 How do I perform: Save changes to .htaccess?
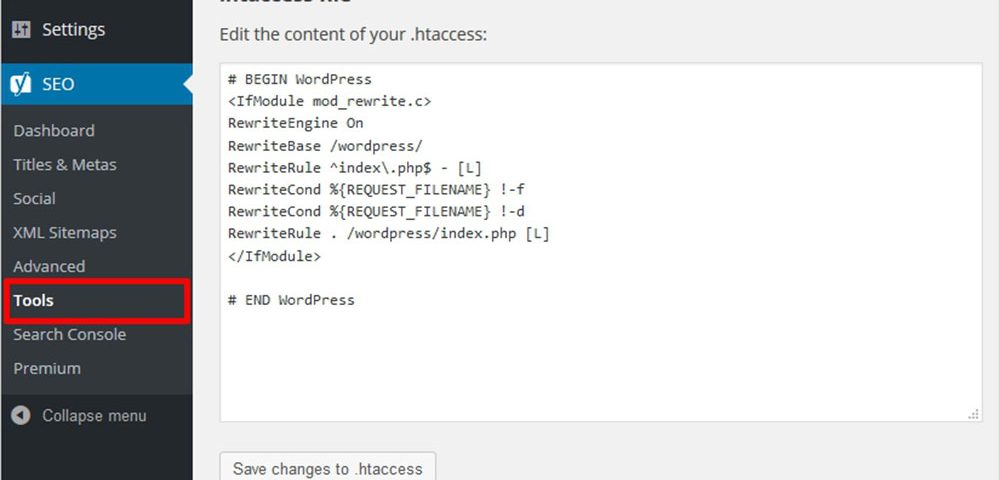point(328,468)
